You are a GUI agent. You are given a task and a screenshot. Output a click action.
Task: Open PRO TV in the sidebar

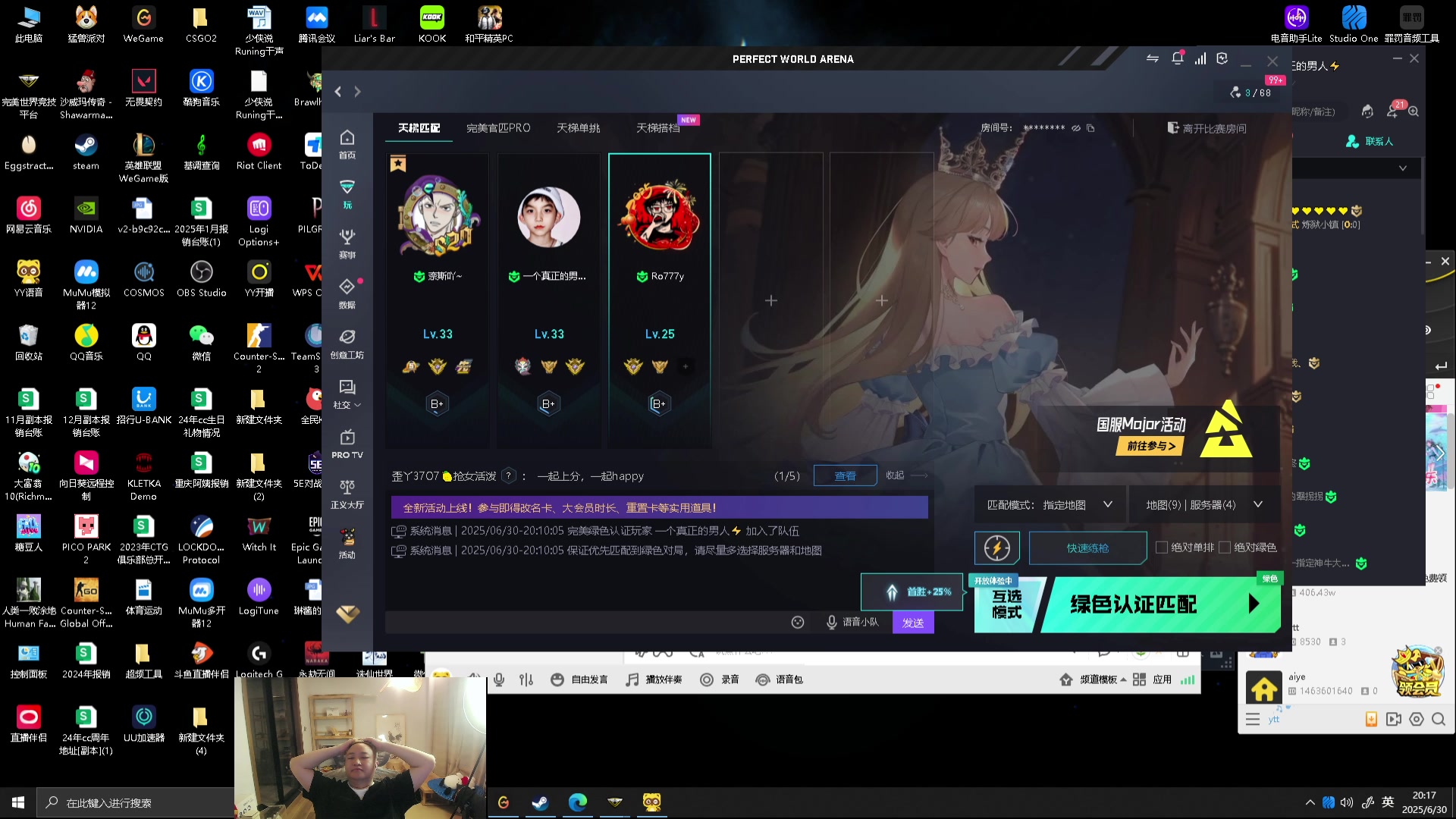(x=347, y=444)
